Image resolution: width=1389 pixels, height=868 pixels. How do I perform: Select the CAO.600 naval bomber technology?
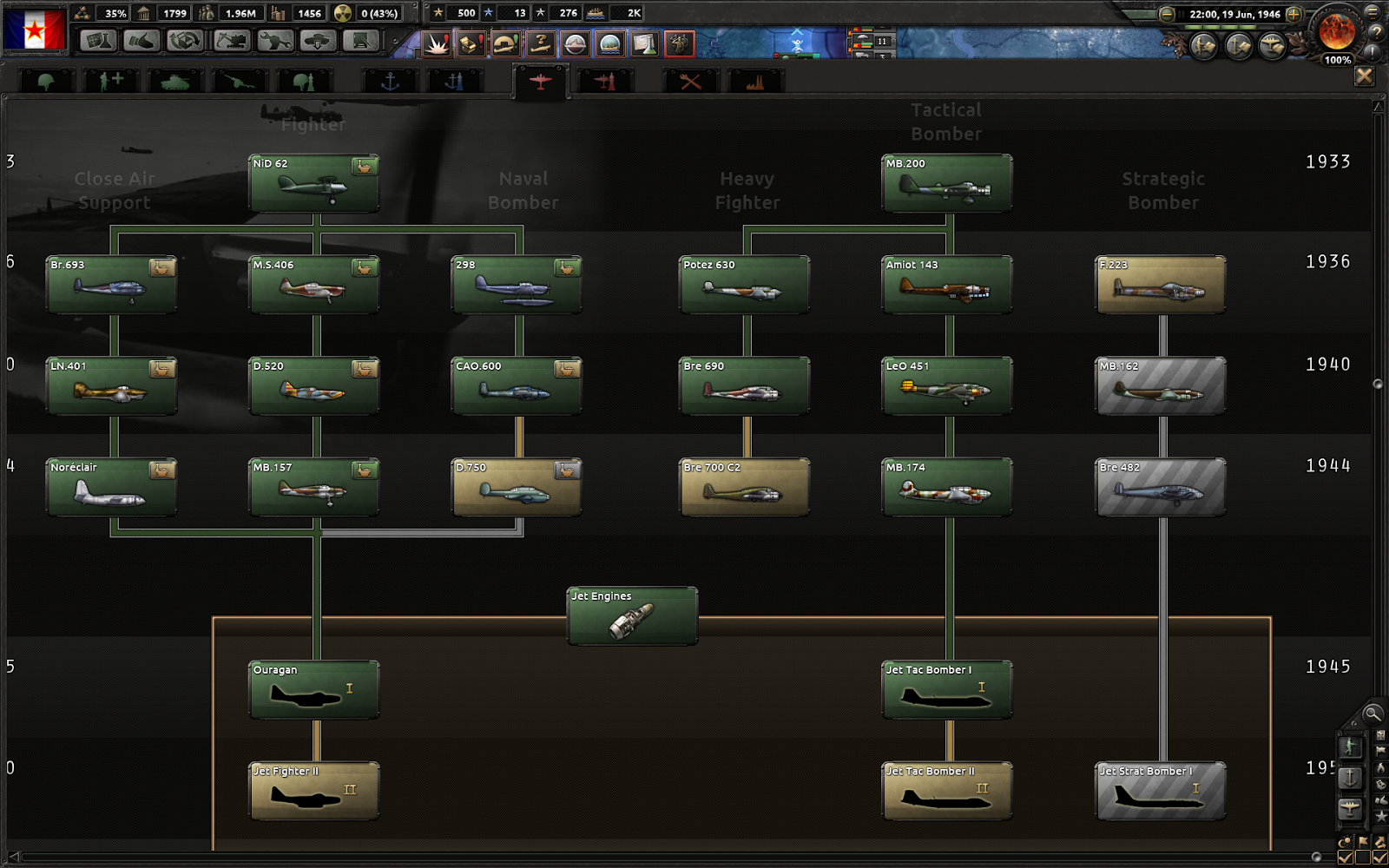(517, 386)
